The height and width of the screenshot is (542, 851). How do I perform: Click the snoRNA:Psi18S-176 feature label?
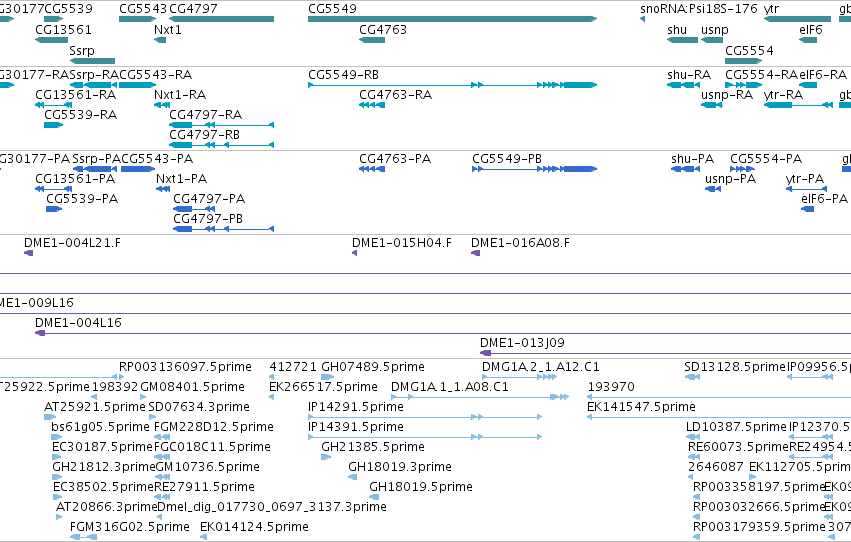(698, 9)
